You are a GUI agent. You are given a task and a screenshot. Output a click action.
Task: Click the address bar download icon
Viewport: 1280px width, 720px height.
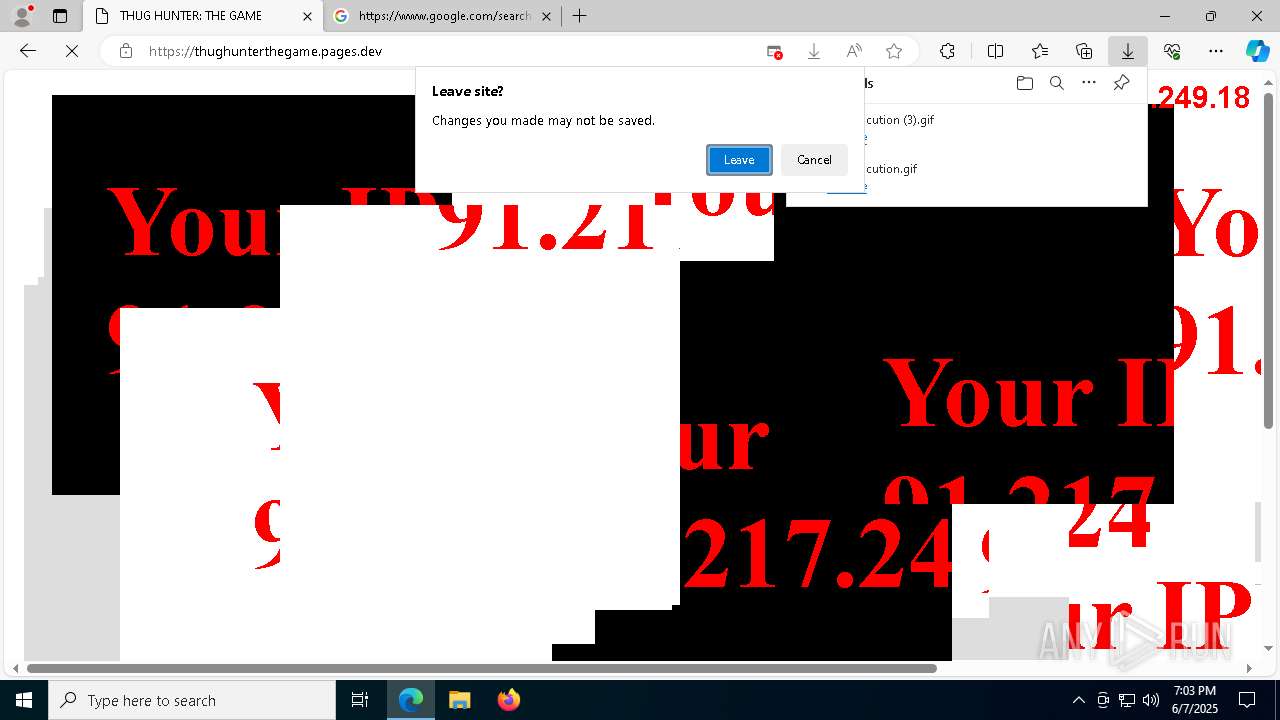(814, 51)
